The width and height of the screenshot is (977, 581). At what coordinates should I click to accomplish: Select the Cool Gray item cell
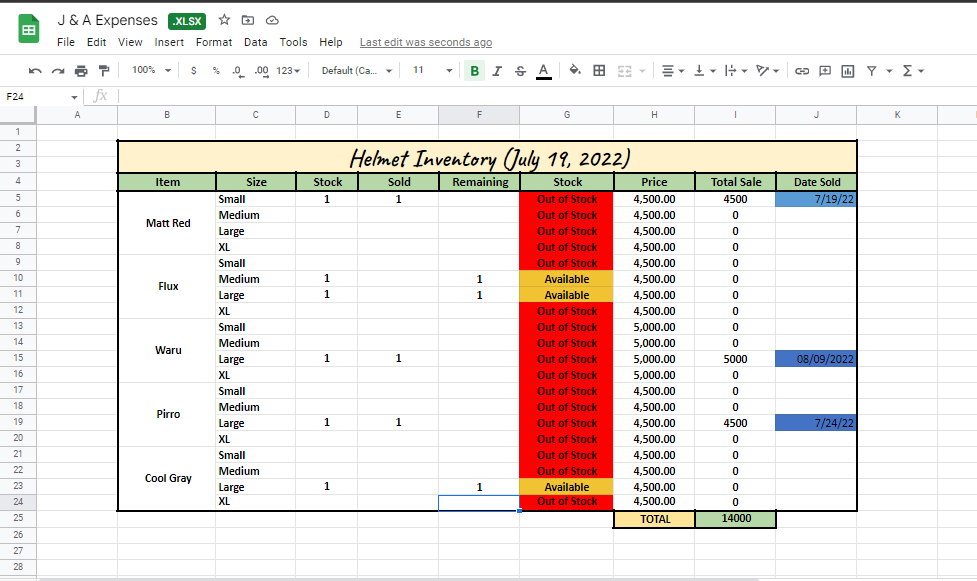(167, 478)
